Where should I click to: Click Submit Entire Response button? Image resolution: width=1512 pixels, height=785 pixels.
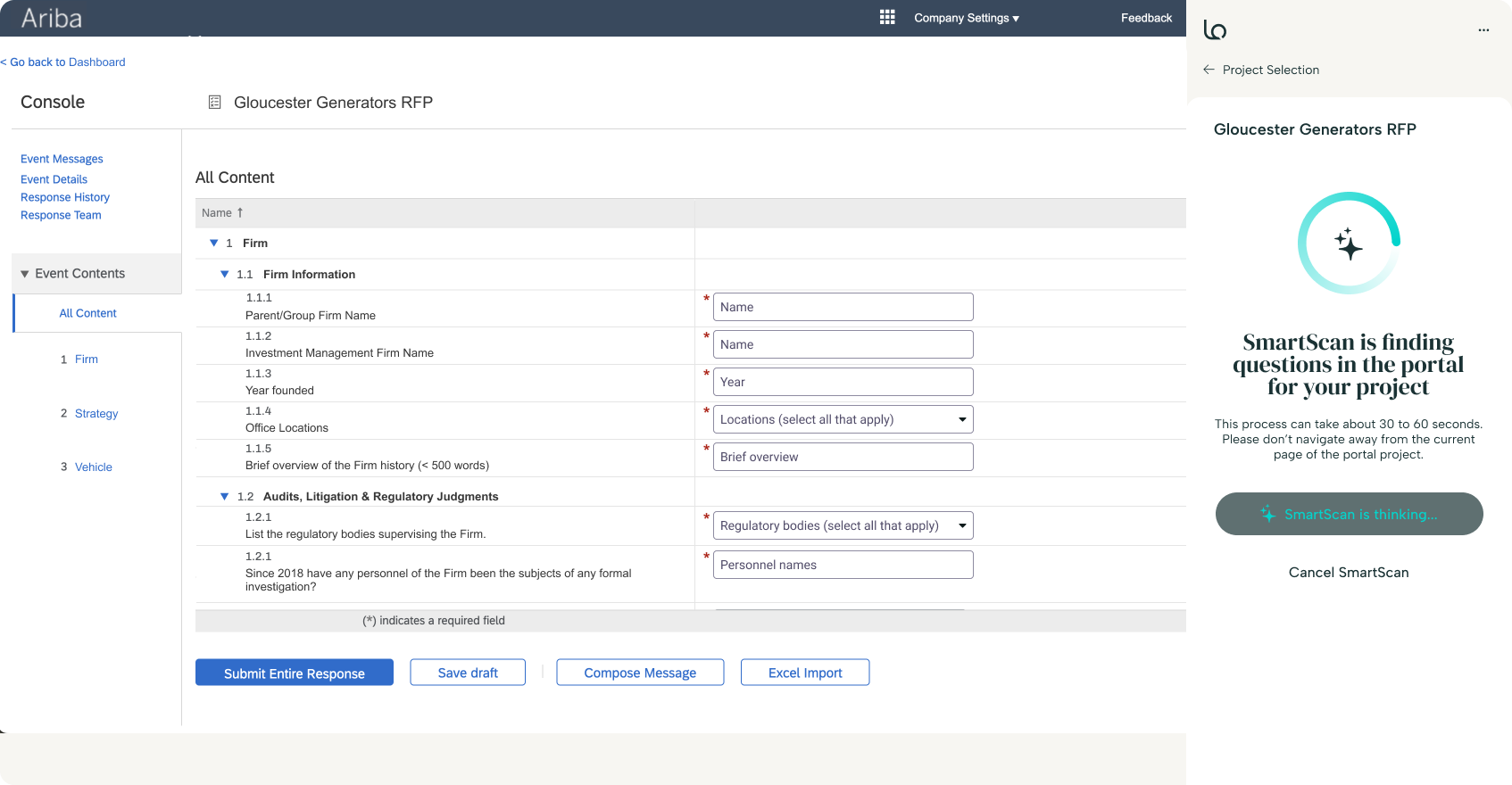click(x=295, y=673)
